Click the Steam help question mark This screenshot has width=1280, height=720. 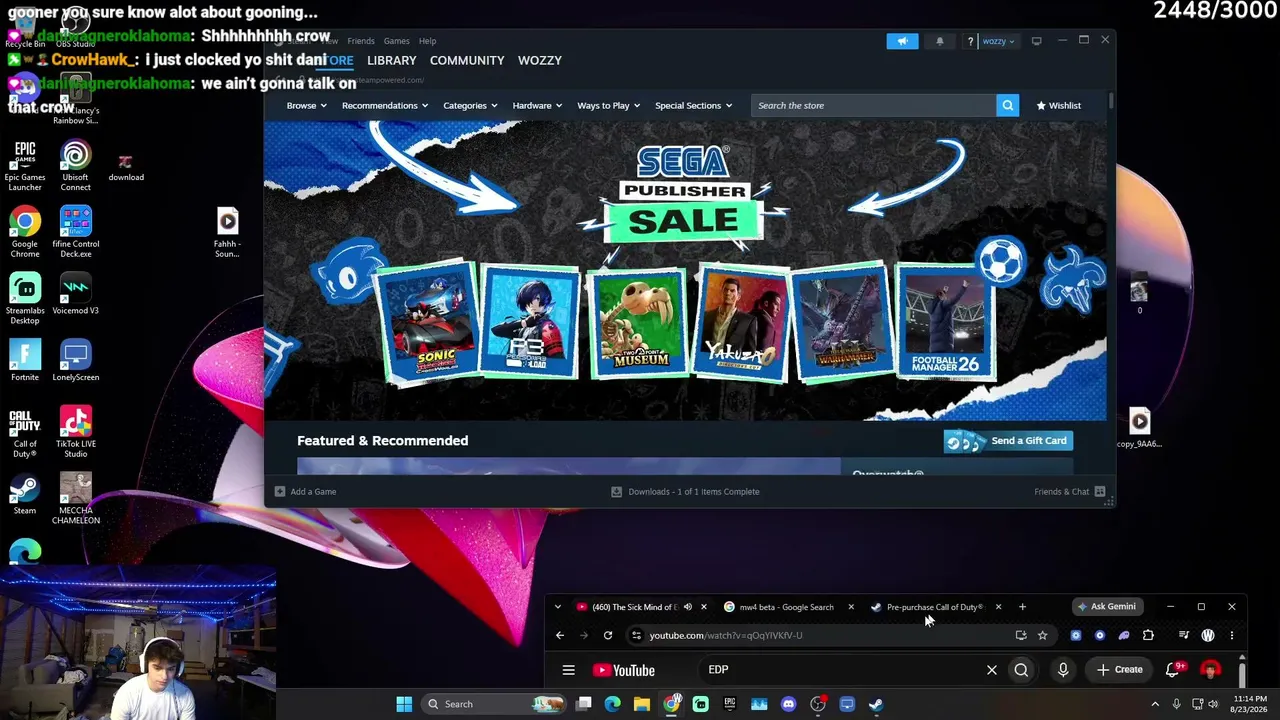(970, 41)
